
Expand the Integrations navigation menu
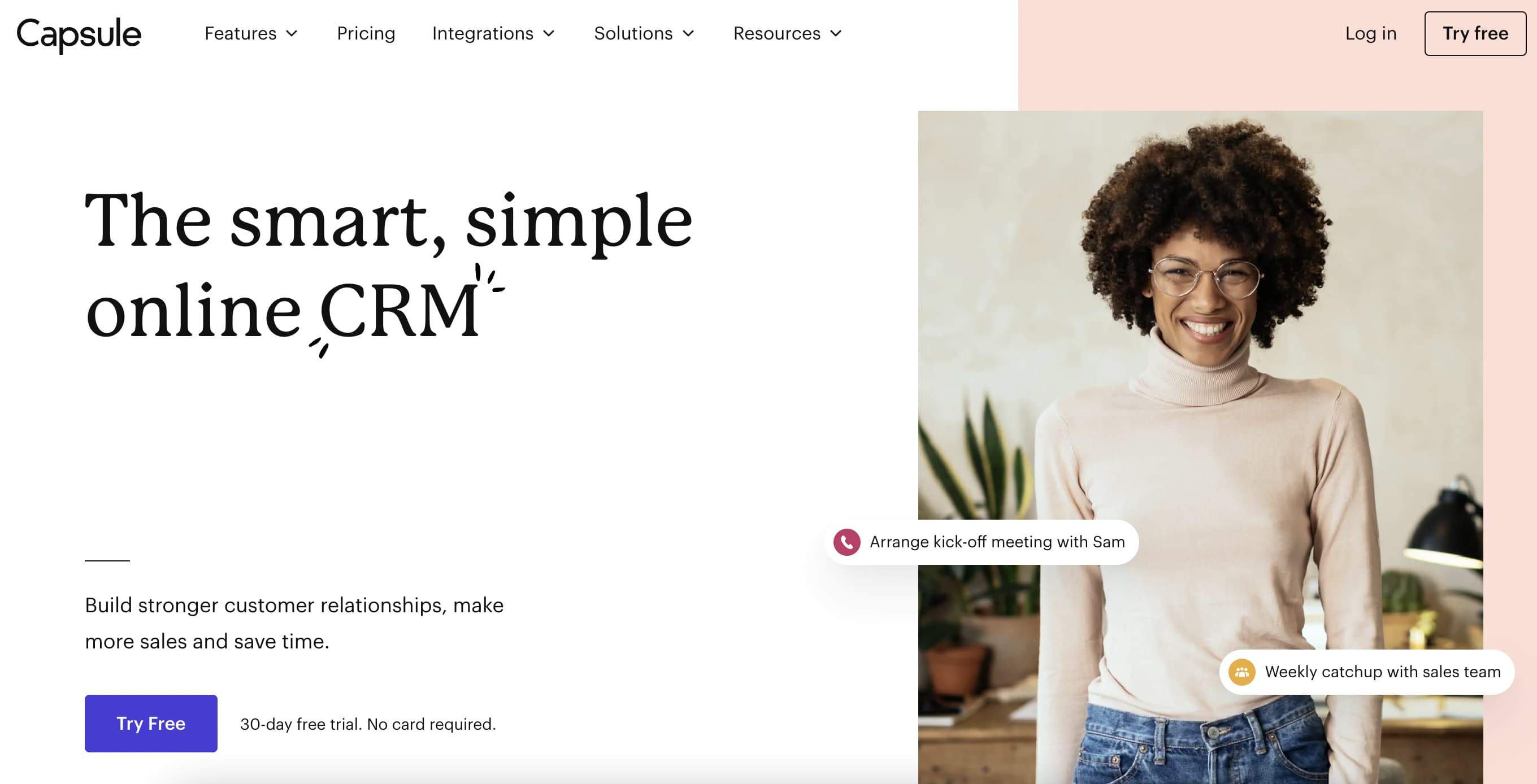[x=493, y=33]
